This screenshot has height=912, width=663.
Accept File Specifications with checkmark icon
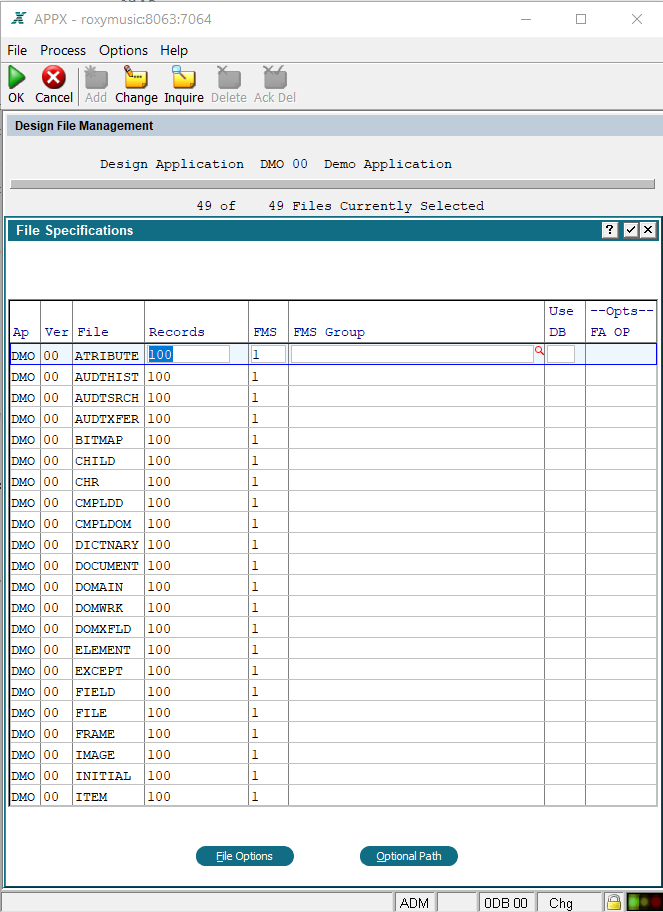(630, 230)
